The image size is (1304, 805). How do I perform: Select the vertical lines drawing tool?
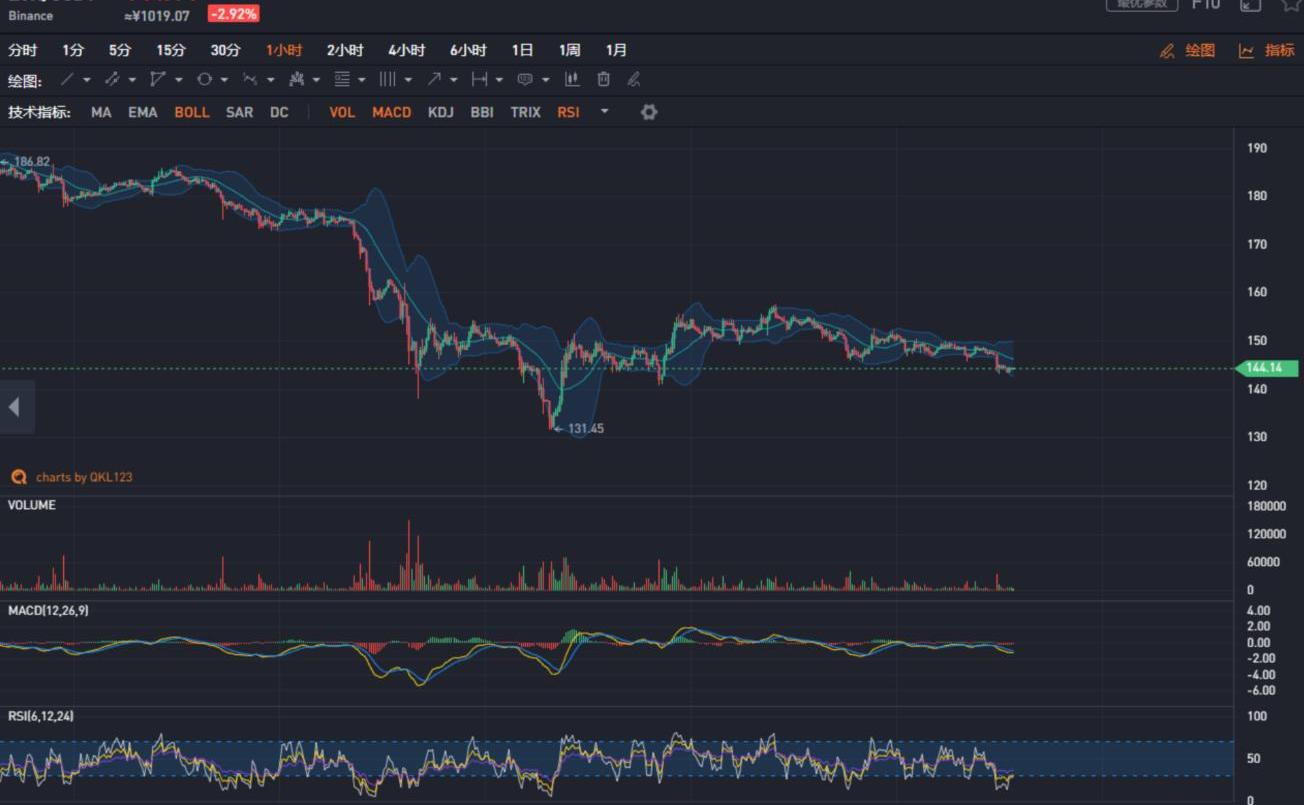pos(387,80)
